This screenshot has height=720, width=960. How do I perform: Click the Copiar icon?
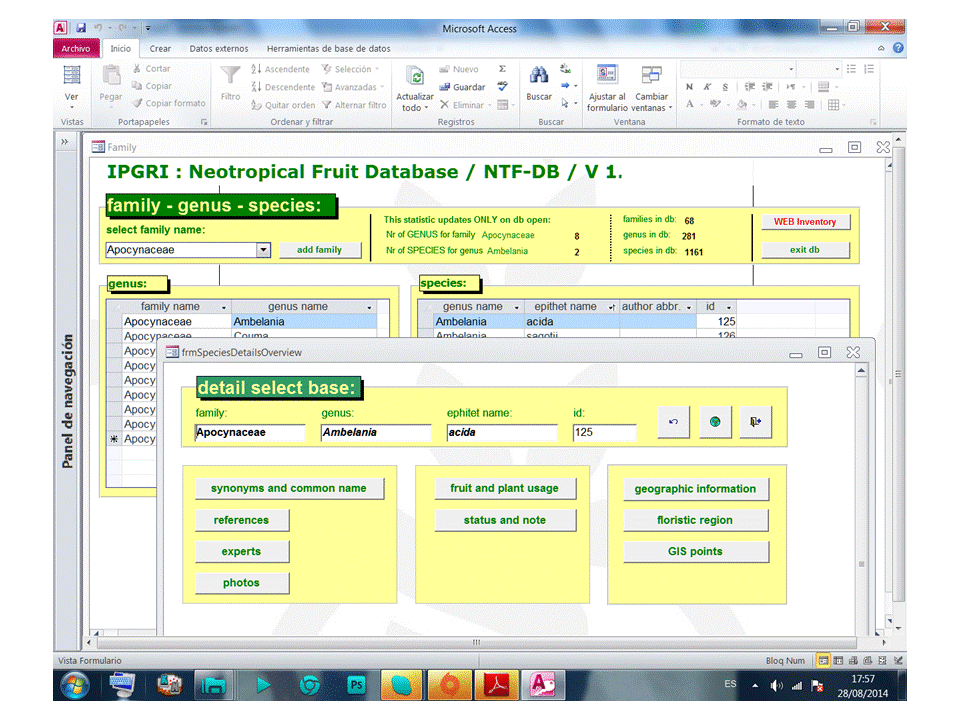137,86
